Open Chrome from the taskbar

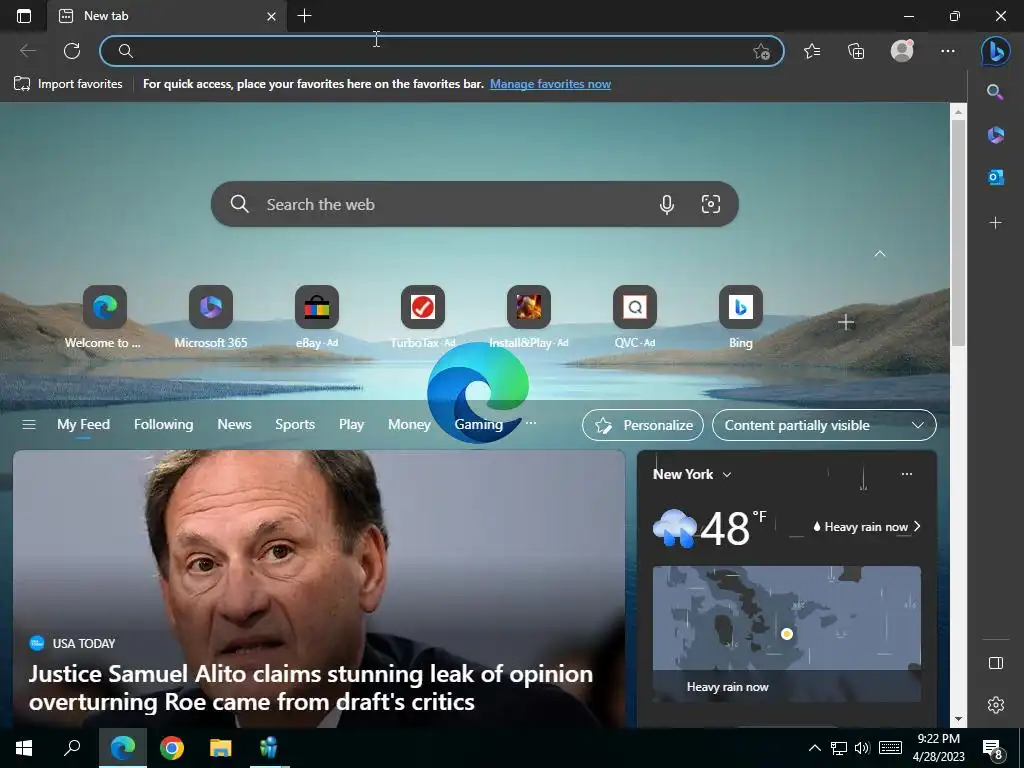(172, 748)
